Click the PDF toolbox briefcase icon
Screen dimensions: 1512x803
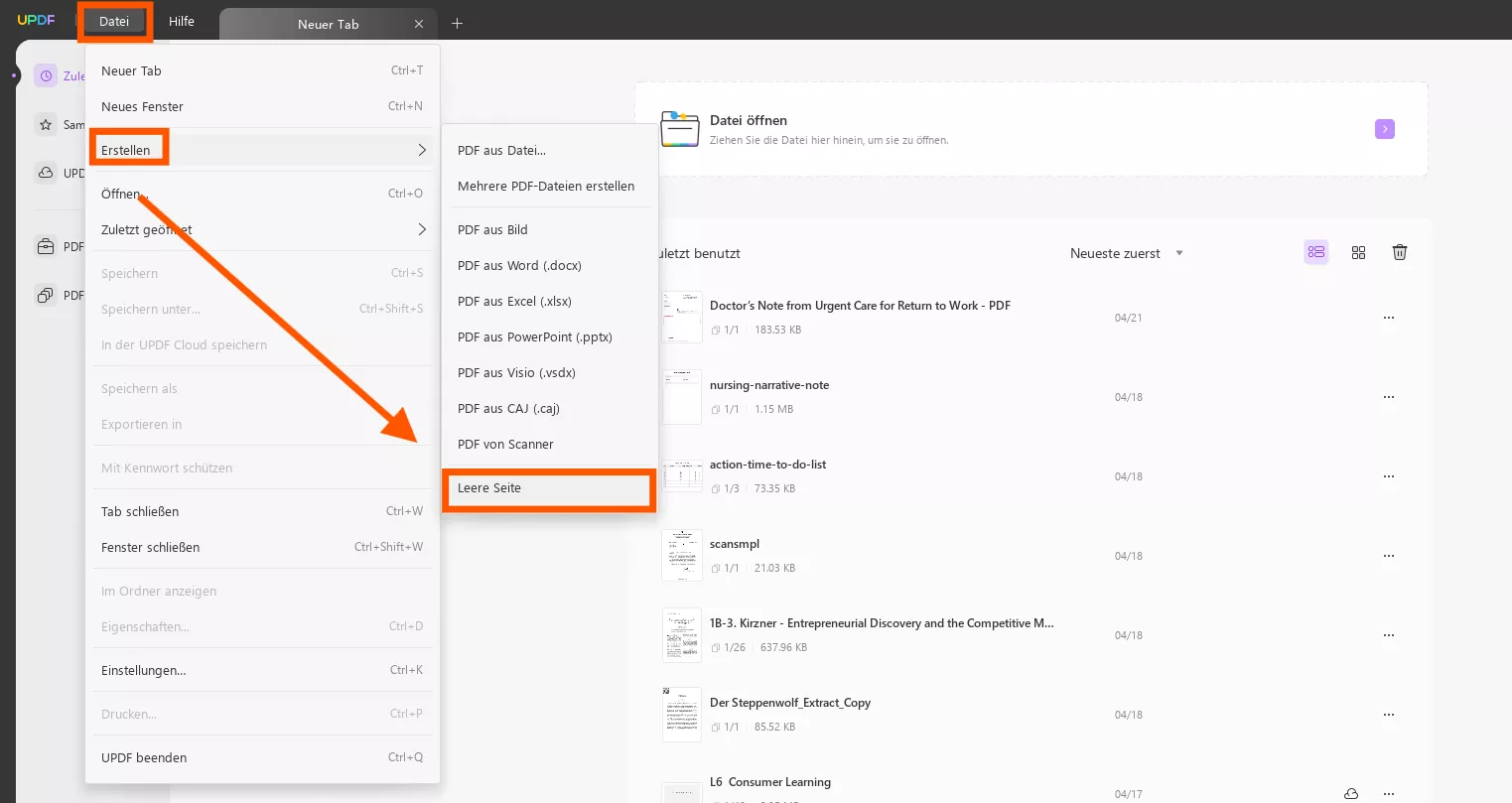pos(46,246)
